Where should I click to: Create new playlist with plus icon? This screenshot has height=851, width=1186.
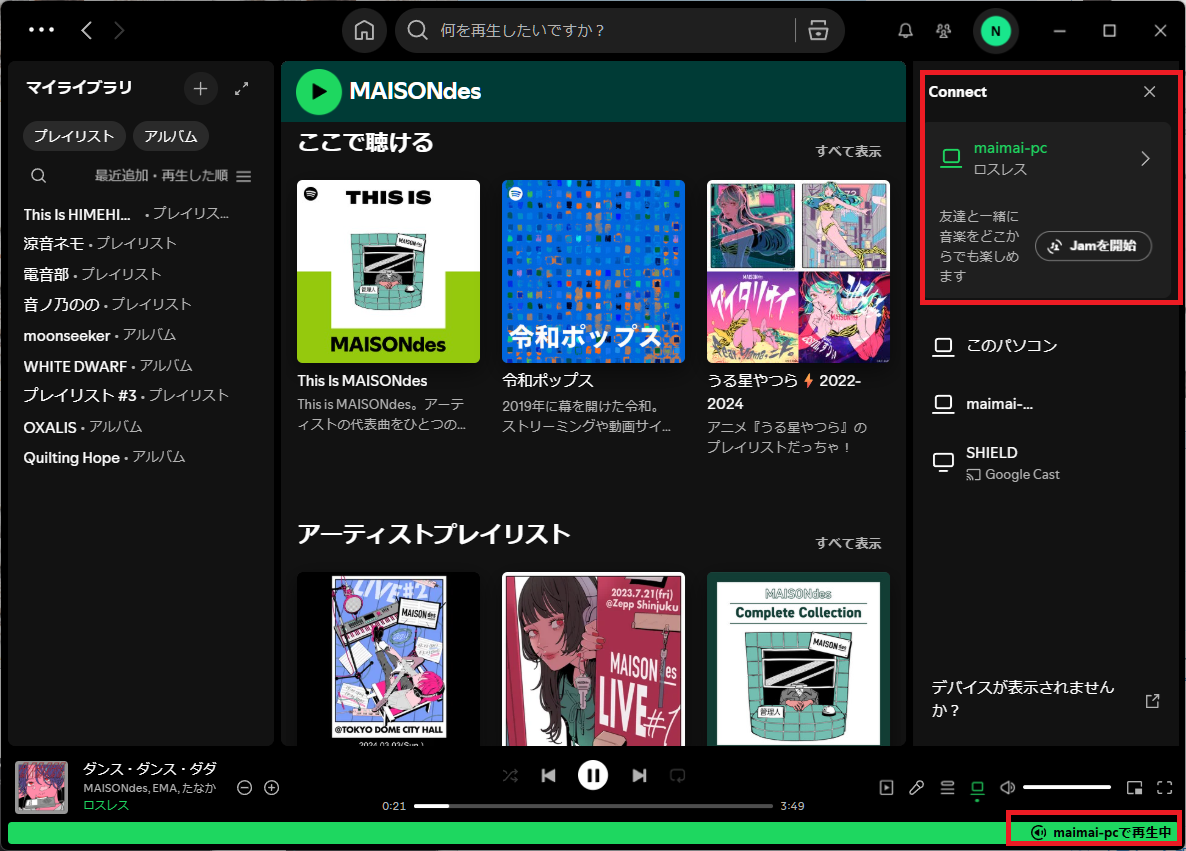[x=200, y=89]
